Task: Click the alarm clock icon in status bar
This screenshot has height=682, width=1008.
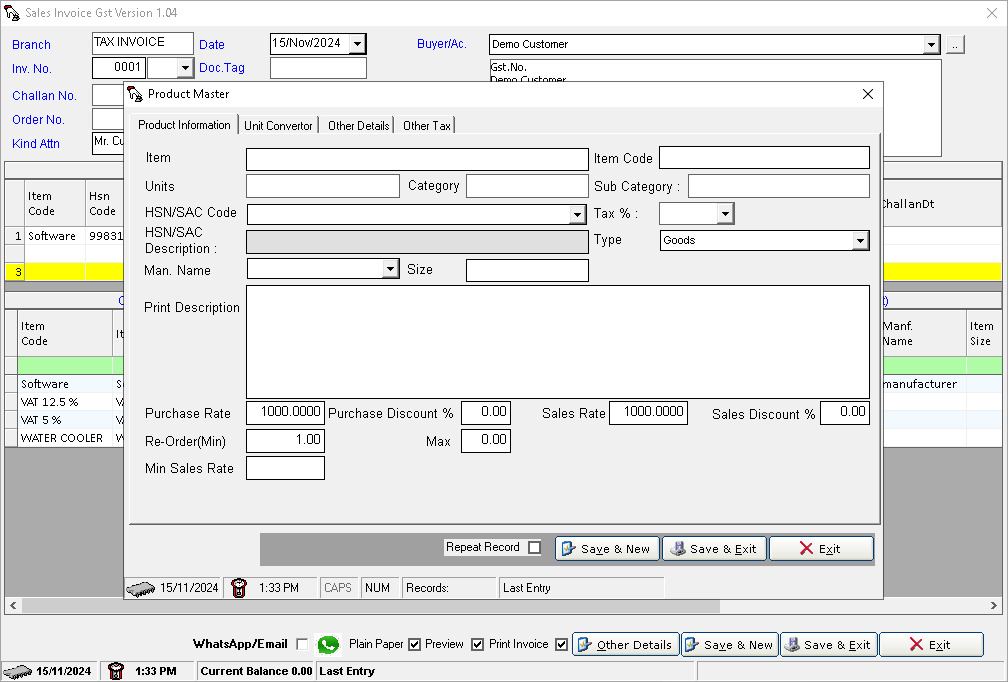Action: point(116,671)
